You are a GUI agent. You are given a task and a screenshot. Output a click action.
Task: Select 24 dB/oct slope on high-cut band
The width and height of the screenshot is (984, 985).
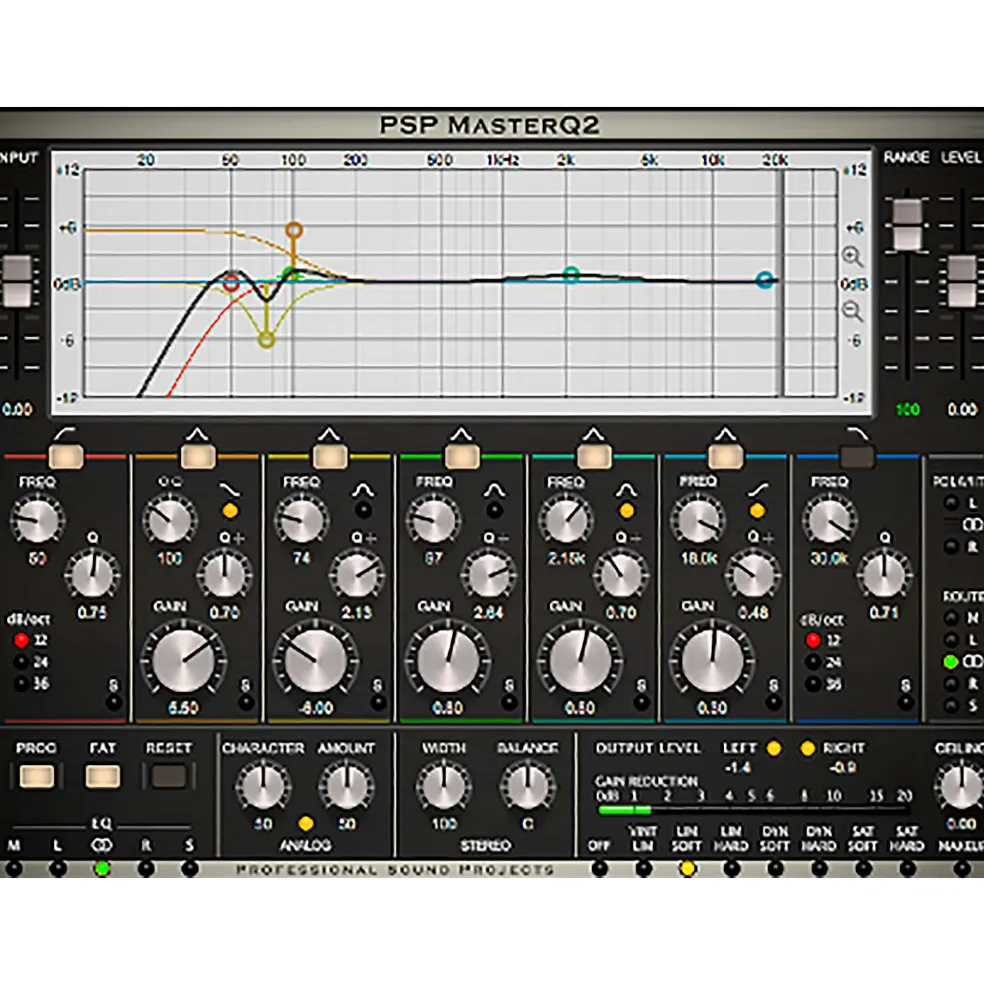tap(813, 661)
